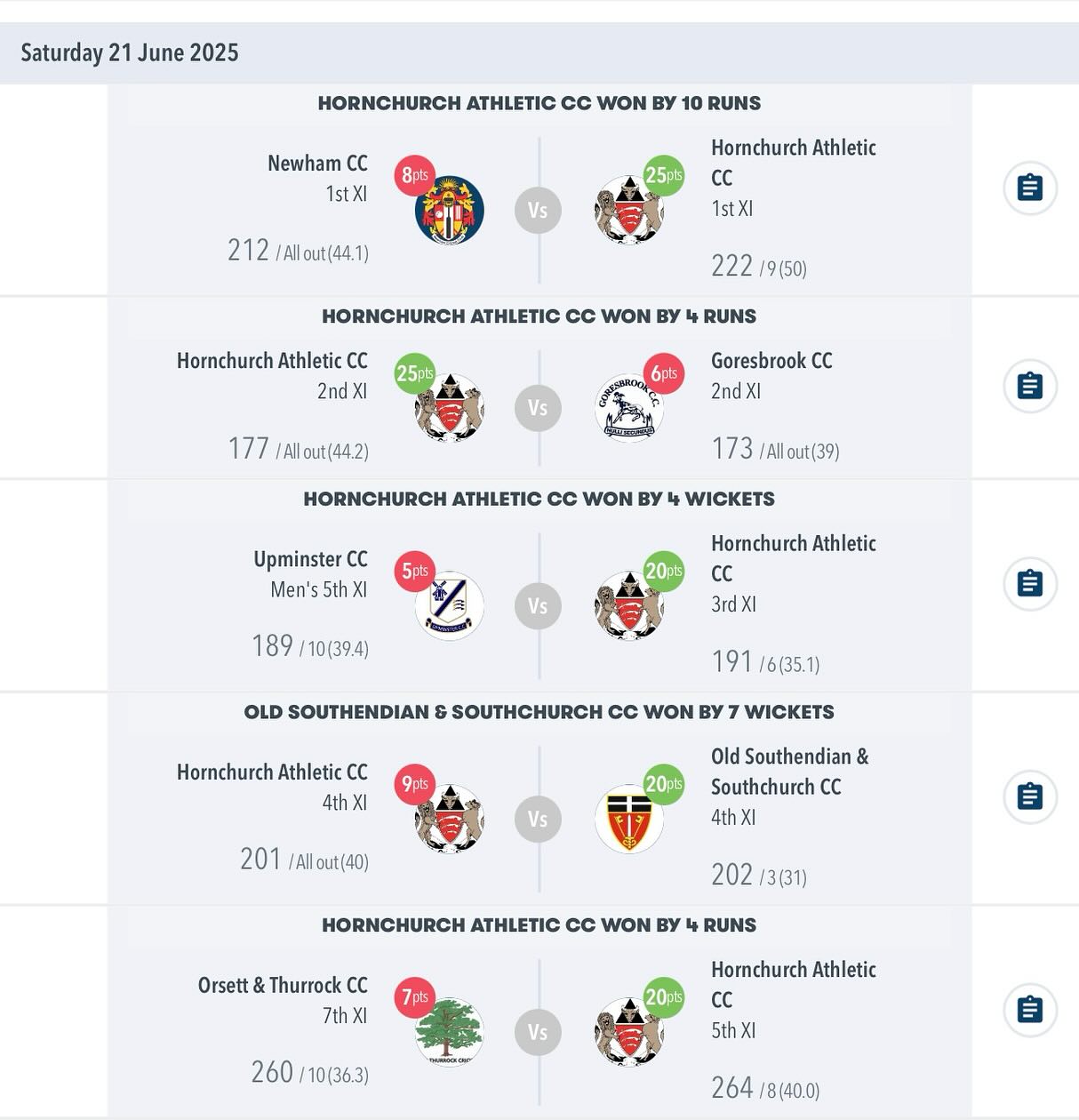The image size is (1079, 1120).
Task: Open Old Southendian & Southchurch CC link
Action: point(788,772)
